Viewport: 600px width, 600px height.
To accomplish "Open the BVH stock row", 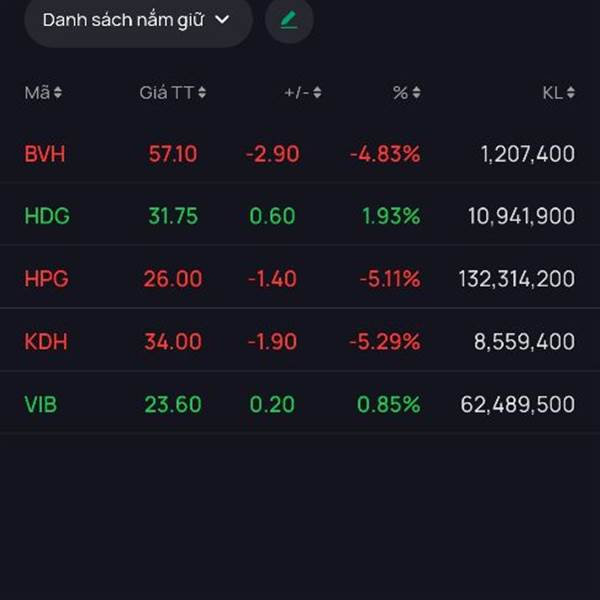I will (x=300, y=154).
